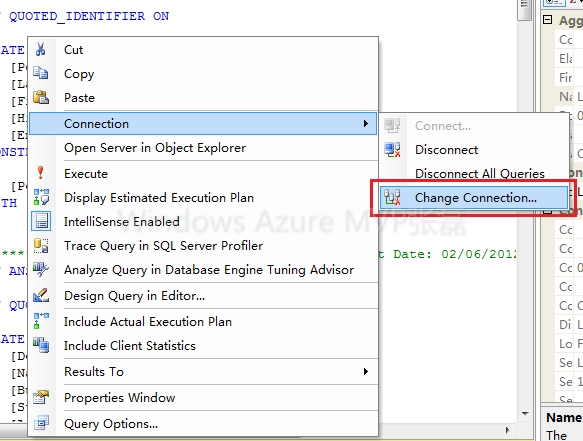Screen dimensions: 583x441
Task: Expand the Results To submenu arrow
Action: click(x=366, y=371)
